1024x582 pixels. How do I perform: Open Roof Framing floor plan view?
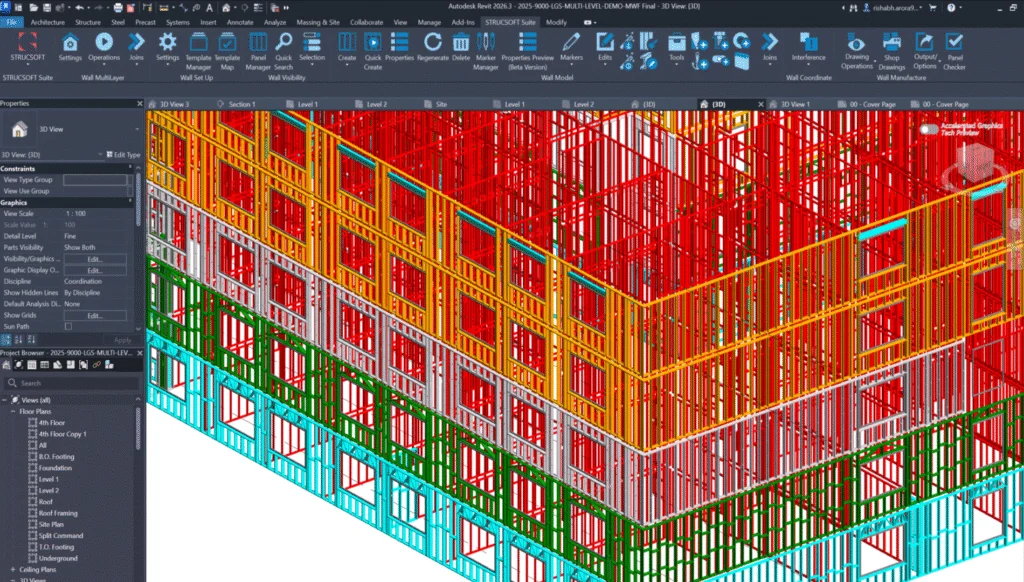(62, 513)
